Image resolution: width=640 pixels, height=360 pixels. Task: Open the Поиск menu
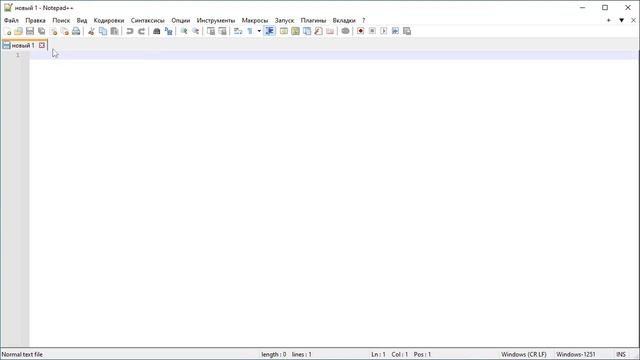[x=61, y=20]
